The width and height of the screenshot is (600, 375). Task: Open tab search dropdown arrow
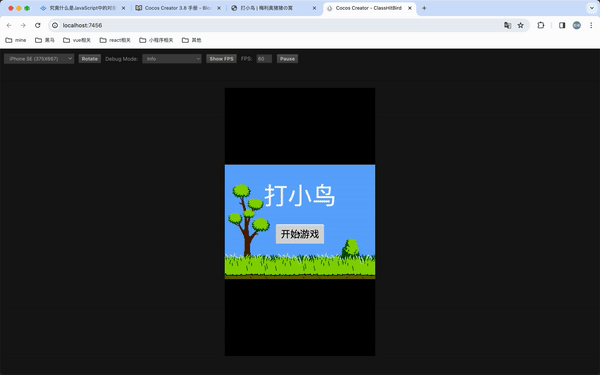tap(592, 8)
